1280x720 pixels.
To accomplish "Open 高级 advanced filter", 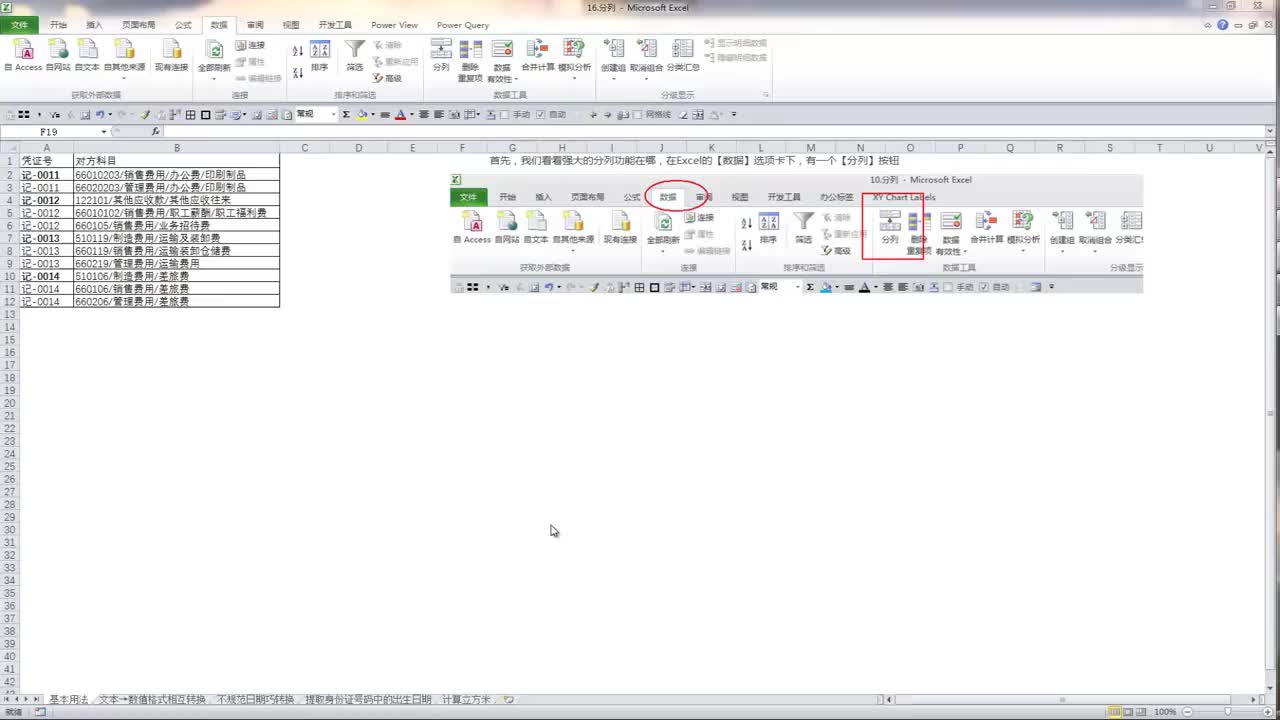I will tap(387, 78).
